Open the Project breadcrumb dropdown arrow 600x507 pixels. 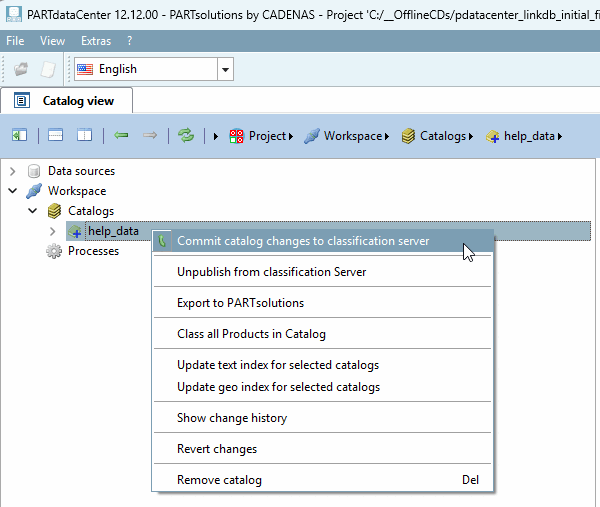(x=291, y=136)
